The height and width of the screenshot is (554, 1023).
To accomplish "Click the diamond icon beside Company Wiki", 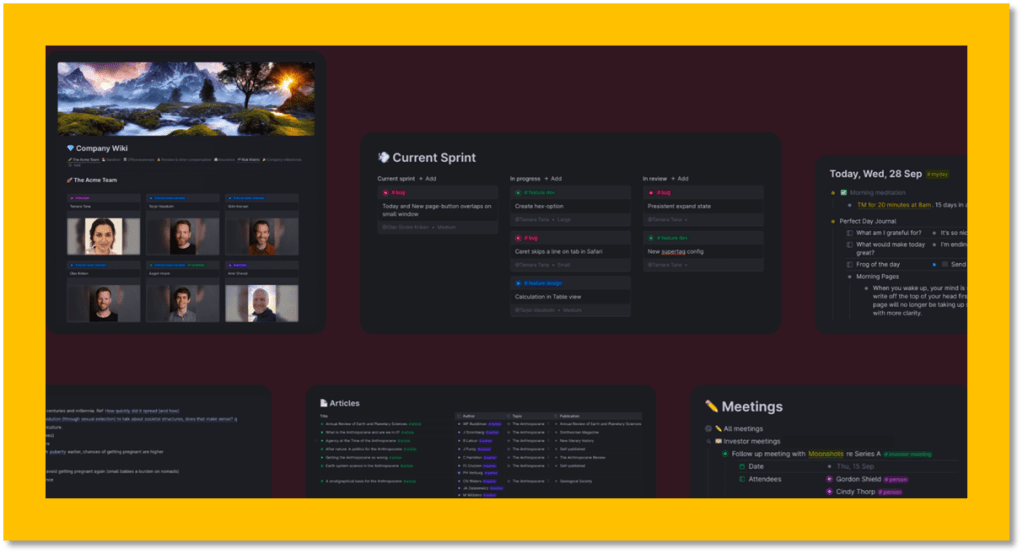I will click(x=70, y=148).
